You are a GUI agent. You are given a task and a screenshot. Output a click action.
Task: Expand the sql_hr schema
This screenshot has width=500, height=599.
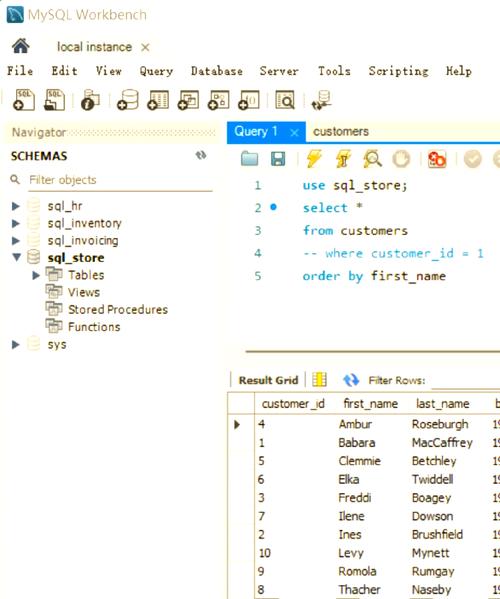point(16,206)
